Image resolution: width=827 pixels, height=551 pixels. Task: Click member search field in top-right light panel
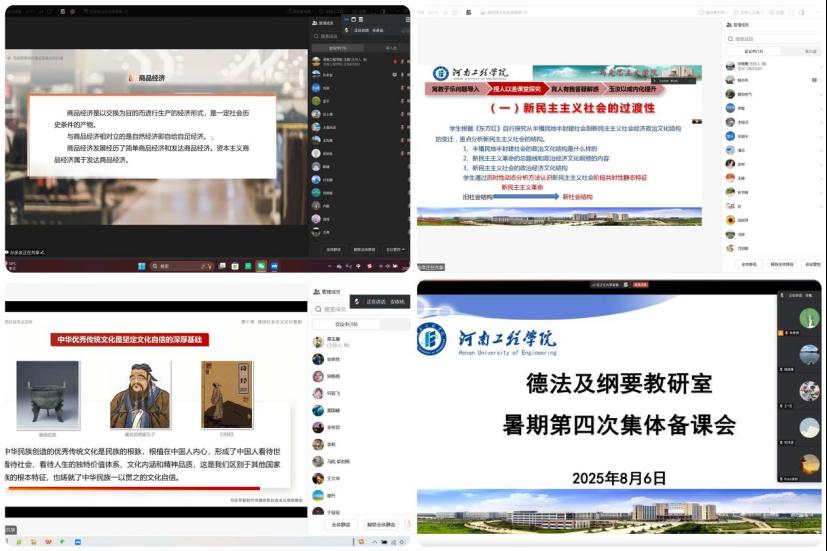click(x=773, y=39)
